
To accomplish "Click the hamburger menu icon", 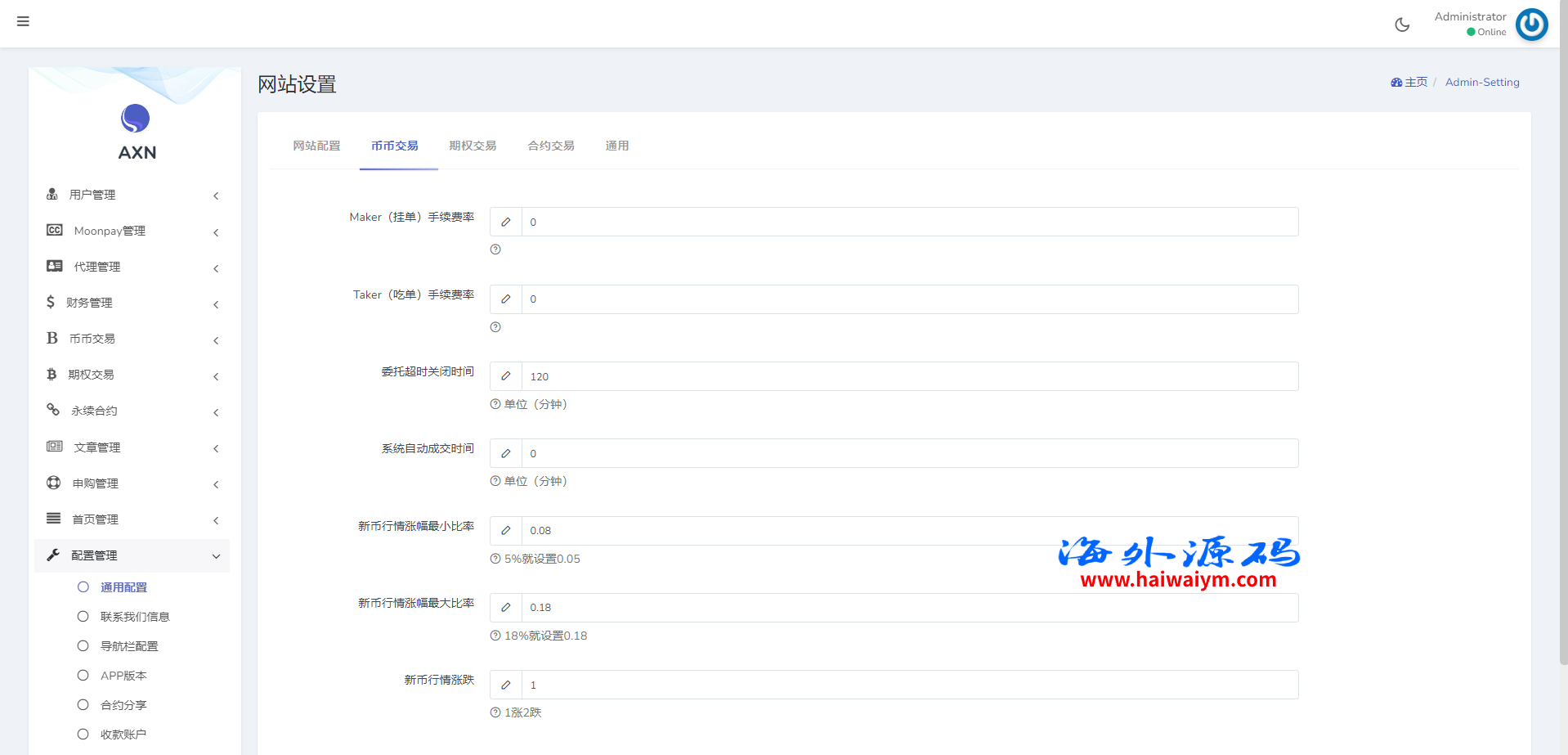I will pos(23,21).
